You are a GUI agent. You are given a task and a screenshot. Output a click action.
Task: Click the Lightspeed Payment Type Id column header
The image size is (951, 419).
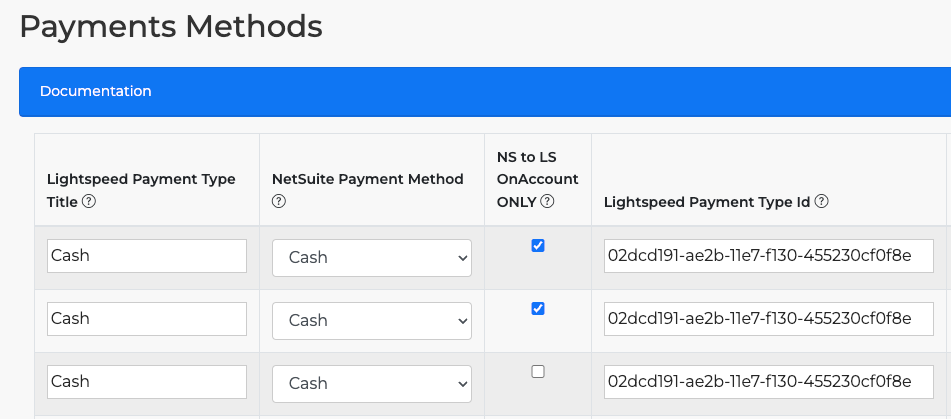coord(707,201)
